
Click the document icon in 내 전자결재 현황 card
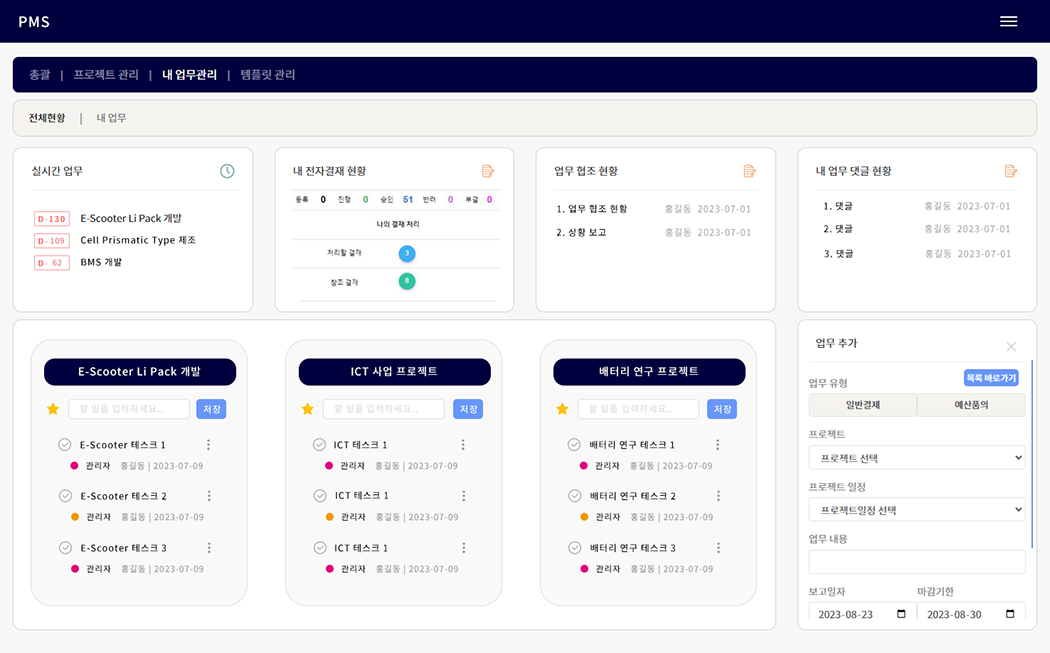[x=488, y=171]
